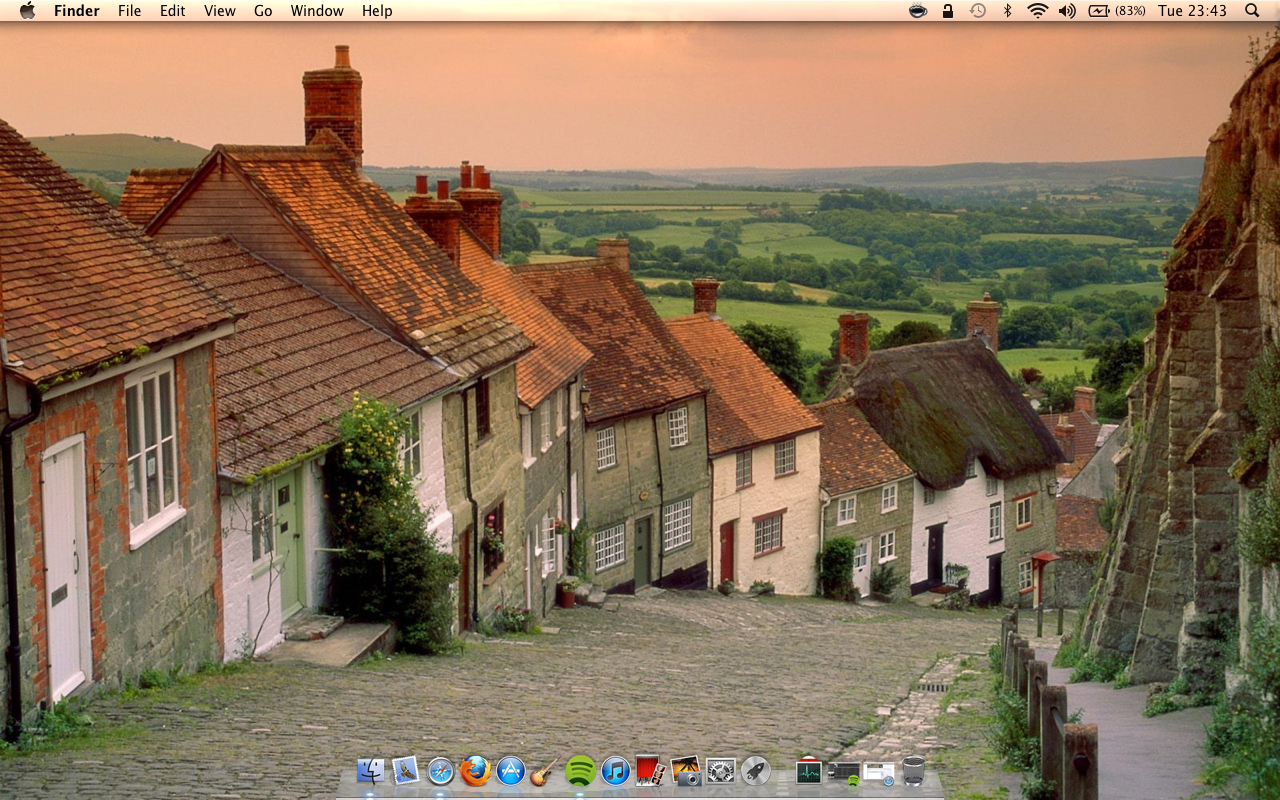Open Photo Booth from the Dock
The width and height of the screenshot is (1280, 800).
[x=650, y=771]
